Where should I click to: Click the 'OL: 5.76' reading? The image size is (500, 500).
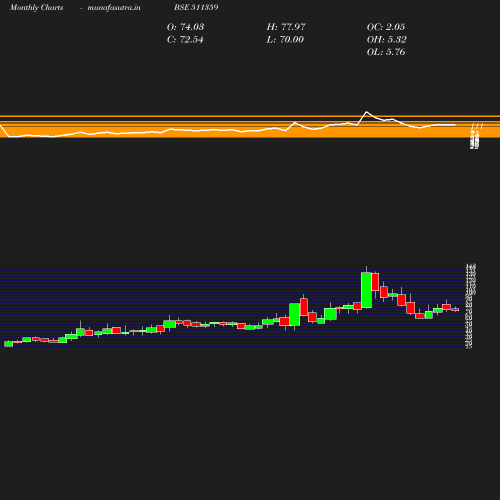tap(386, 52)
